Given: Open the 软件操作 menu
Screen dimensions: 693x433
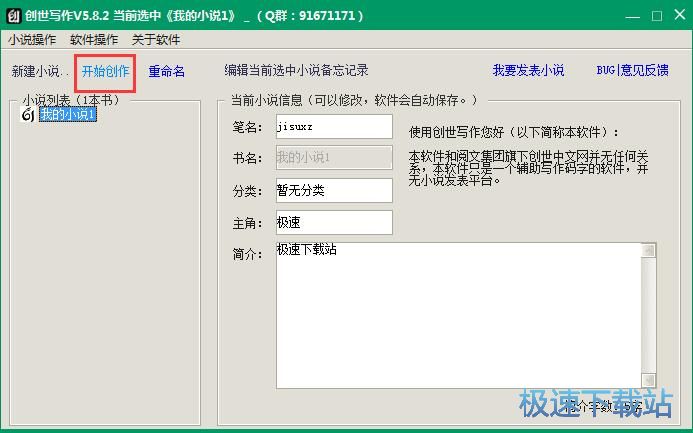Looking at the screenshot, I should [94, 40].
